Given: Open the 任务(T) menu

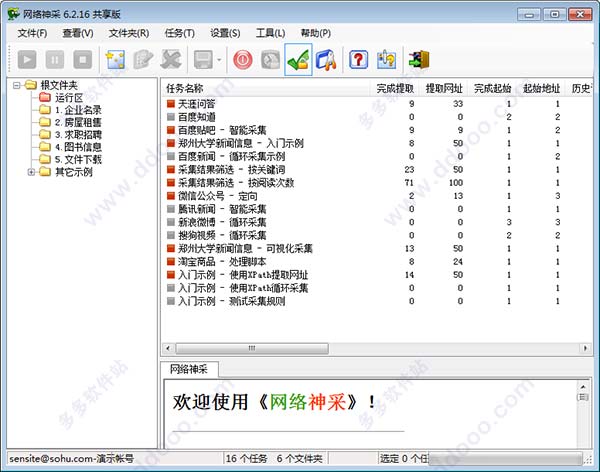Looking at the screenshot, I should click(x=179, y=33).
